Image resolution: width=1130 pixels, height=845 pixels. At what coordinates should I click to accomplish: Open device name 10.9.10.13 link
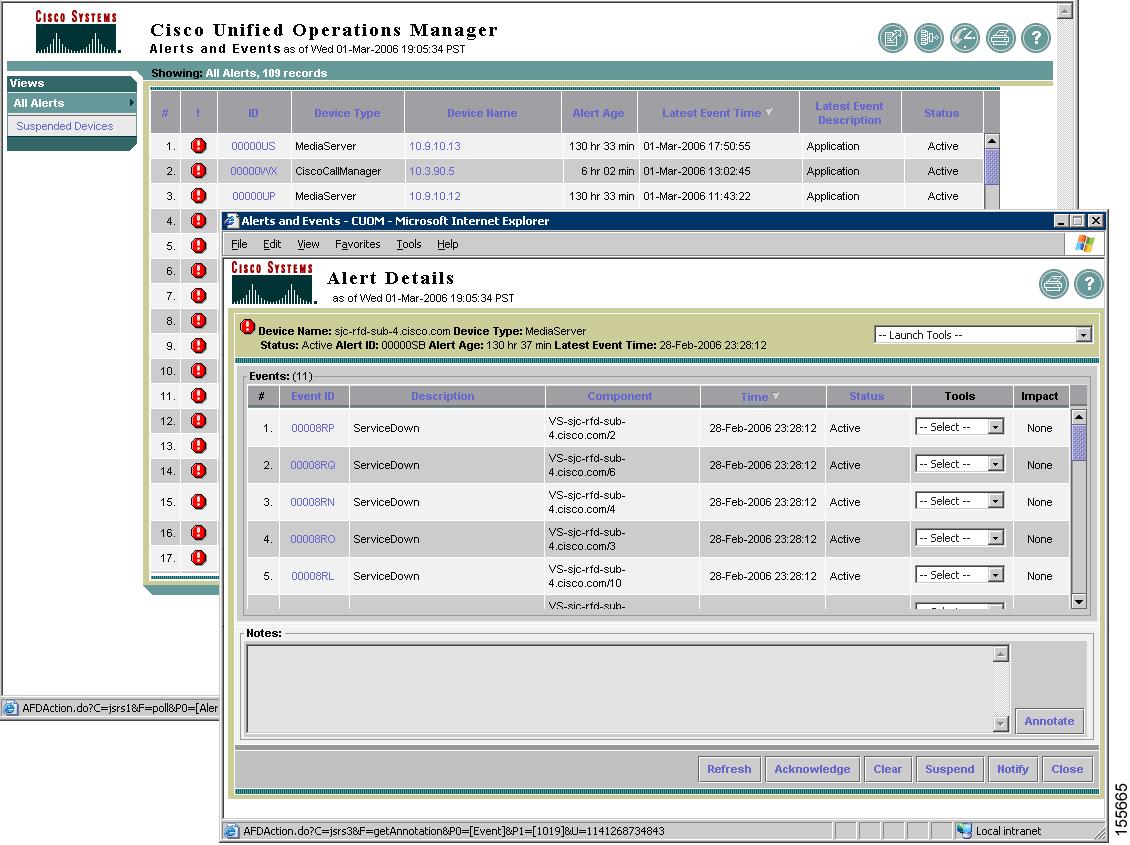pos(435,146)
